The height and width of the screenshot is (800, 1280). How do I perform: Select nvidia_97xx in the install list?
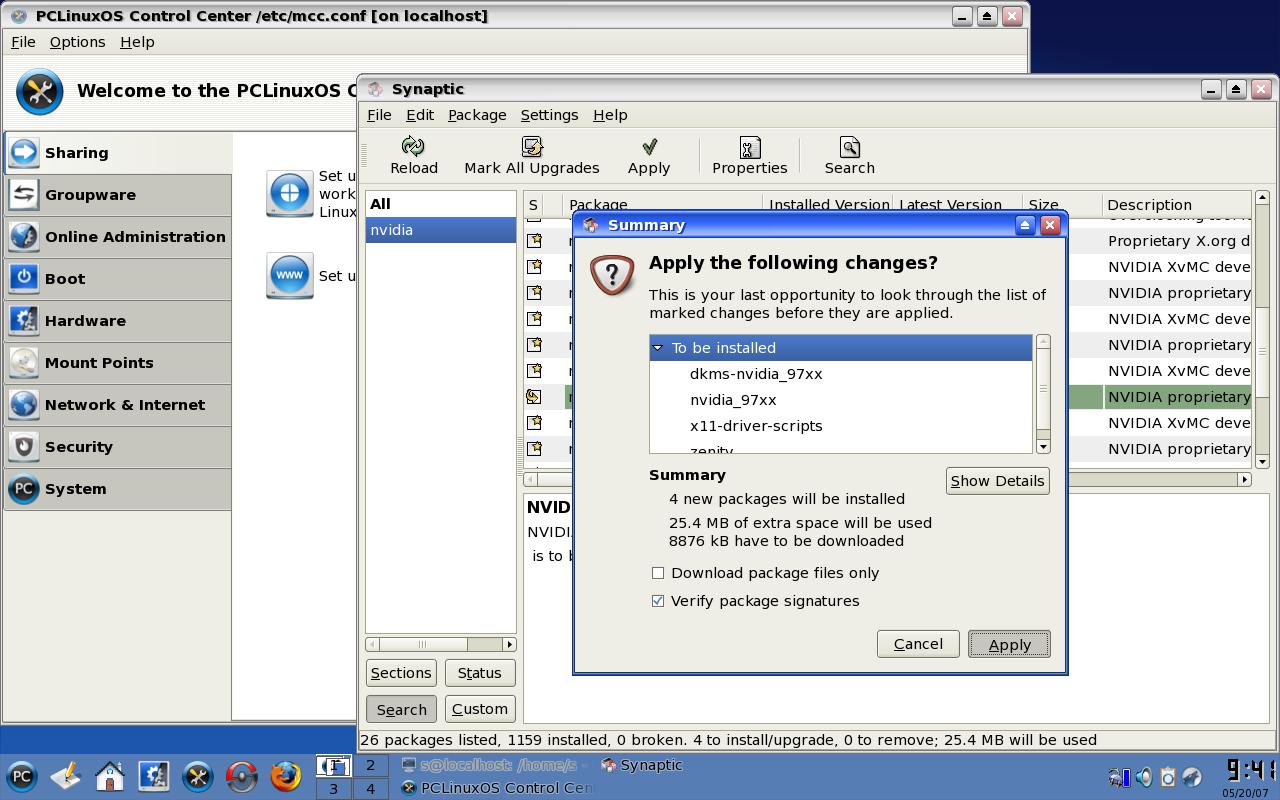733,400
